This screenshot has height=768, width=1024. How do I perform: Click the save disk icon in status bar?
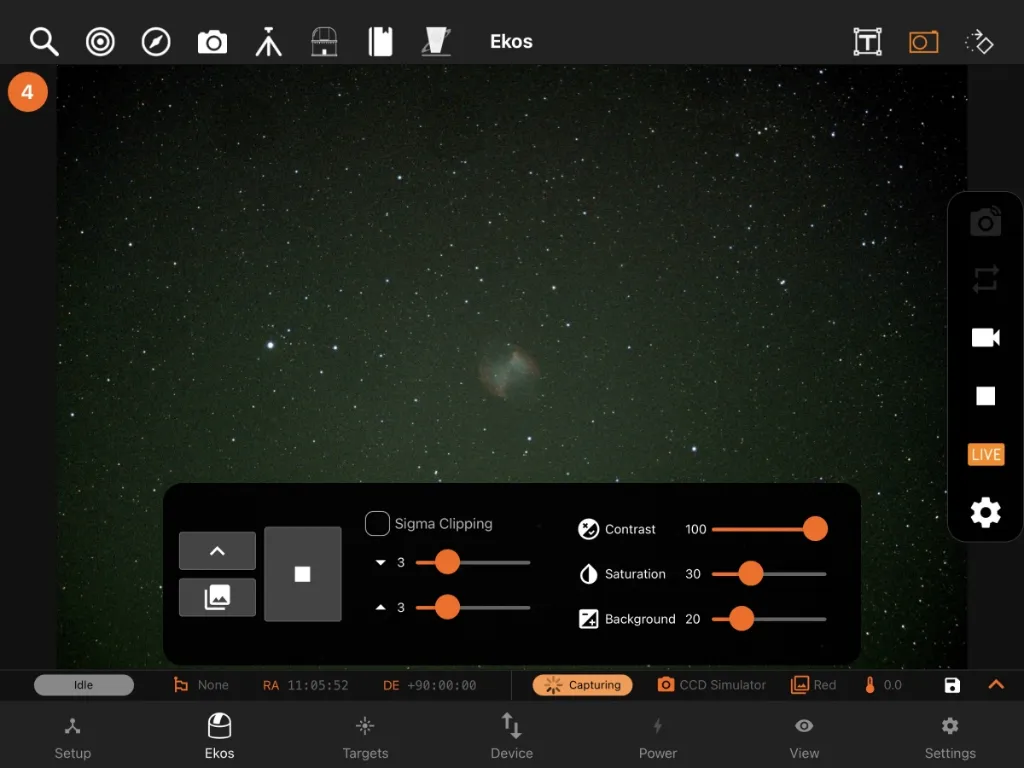(x=952, y=685)
